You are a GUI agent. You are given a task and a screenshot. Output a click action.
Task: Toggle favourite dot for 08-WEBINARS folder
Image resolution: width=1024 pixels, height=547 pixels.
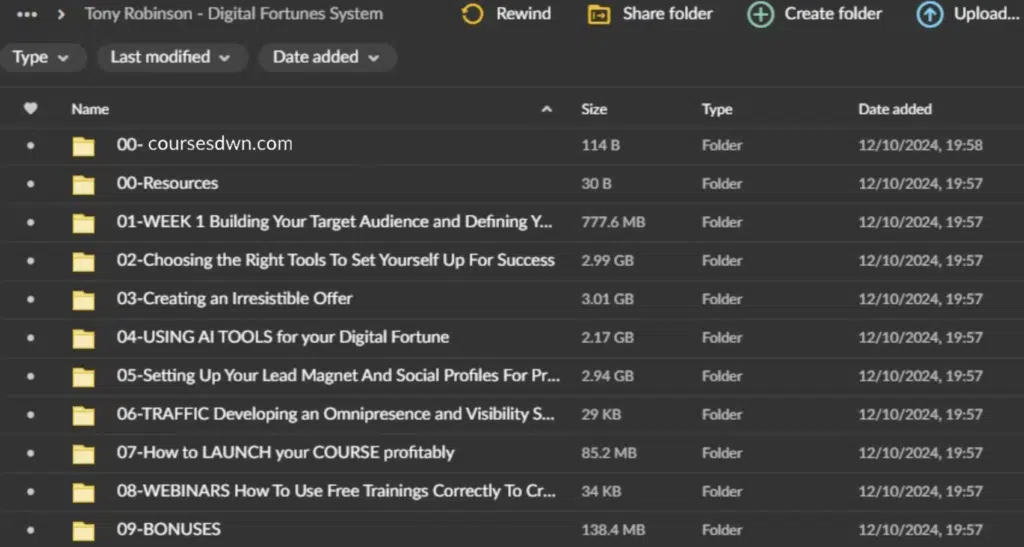coord(31,492)
